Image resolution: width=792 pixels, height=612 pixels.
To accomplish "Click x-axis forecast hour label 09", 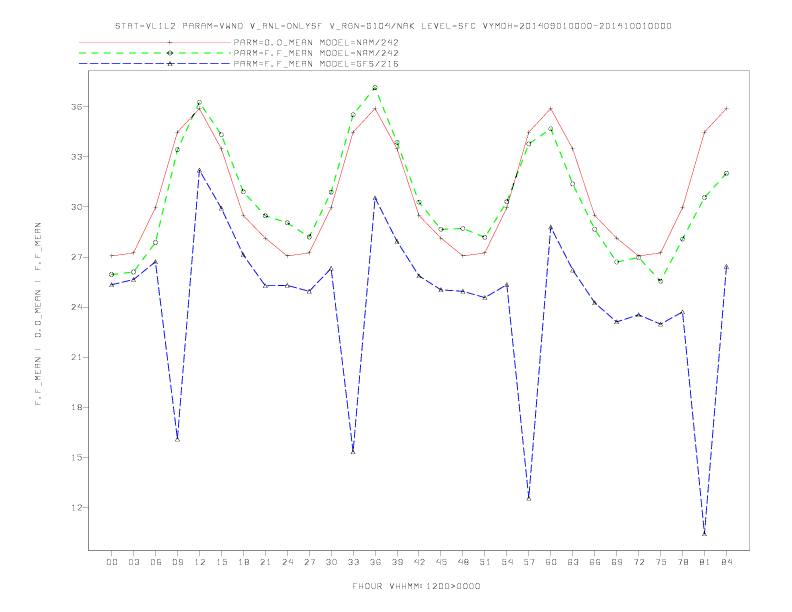I will pos(177,562).
